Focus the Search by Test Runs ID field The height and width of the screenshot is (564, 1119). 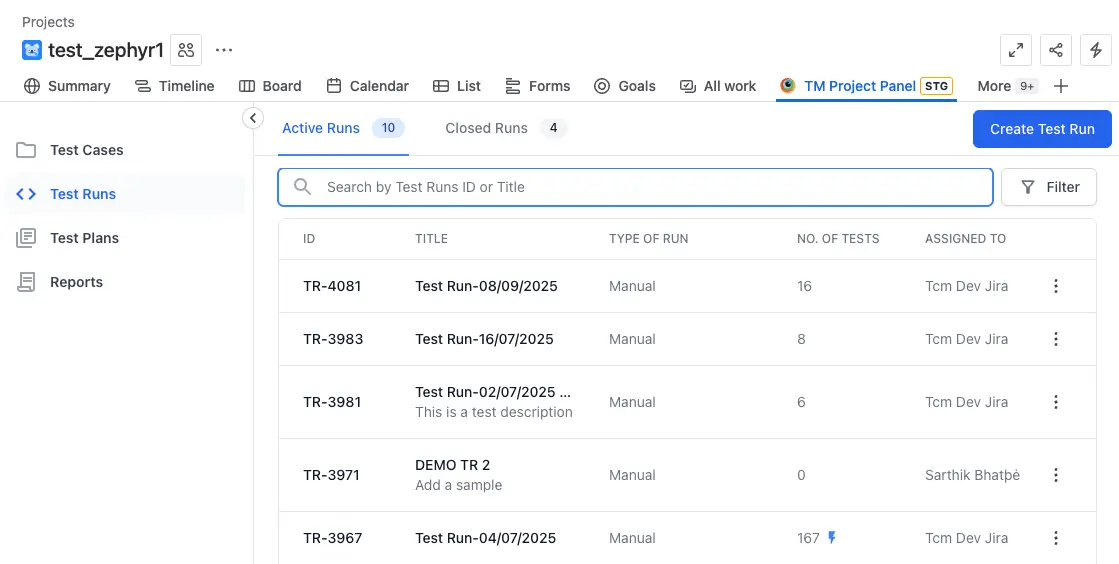point(635,187)
